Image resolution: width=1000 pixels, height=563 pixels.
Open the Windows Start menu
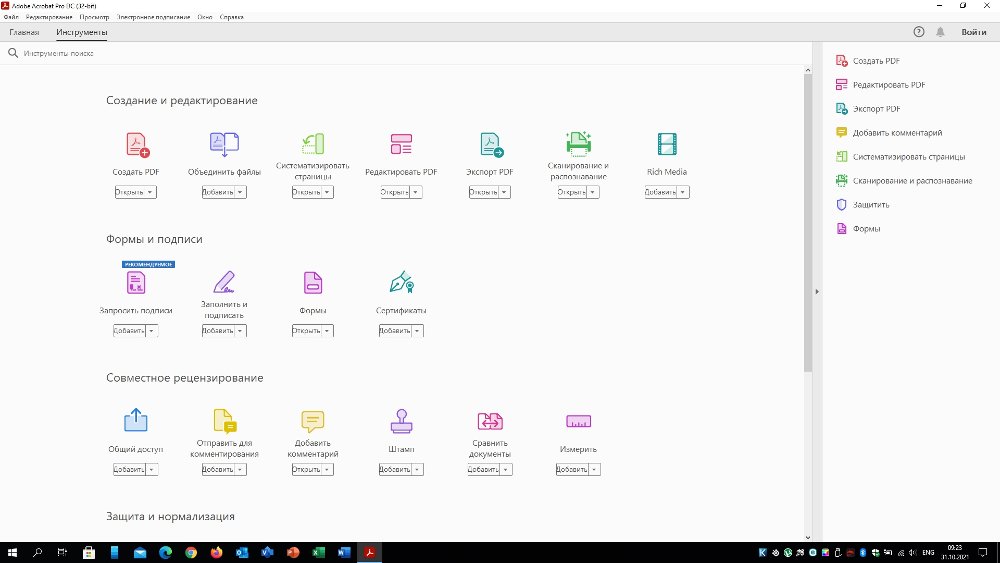point(12,552)
